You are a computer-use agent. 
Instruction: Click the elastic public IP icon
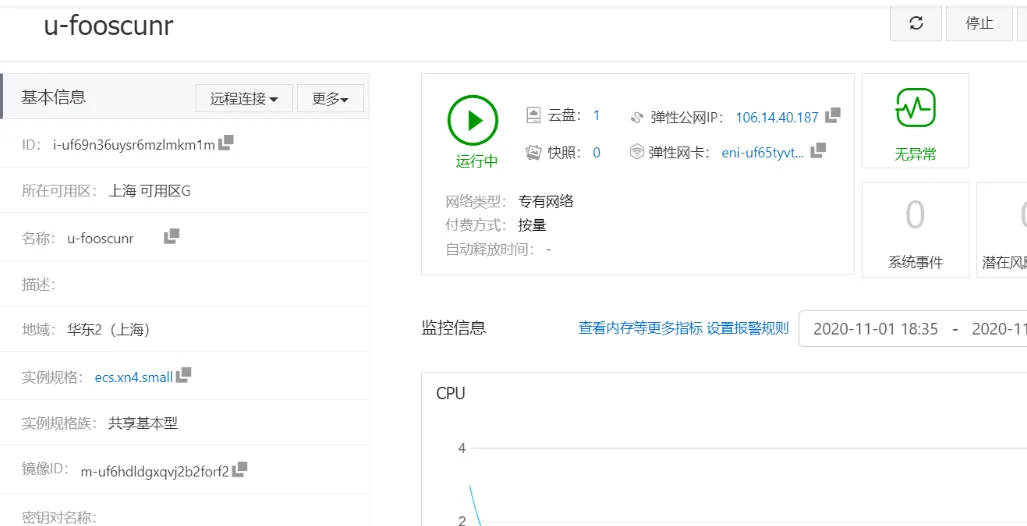coord(637,117)
